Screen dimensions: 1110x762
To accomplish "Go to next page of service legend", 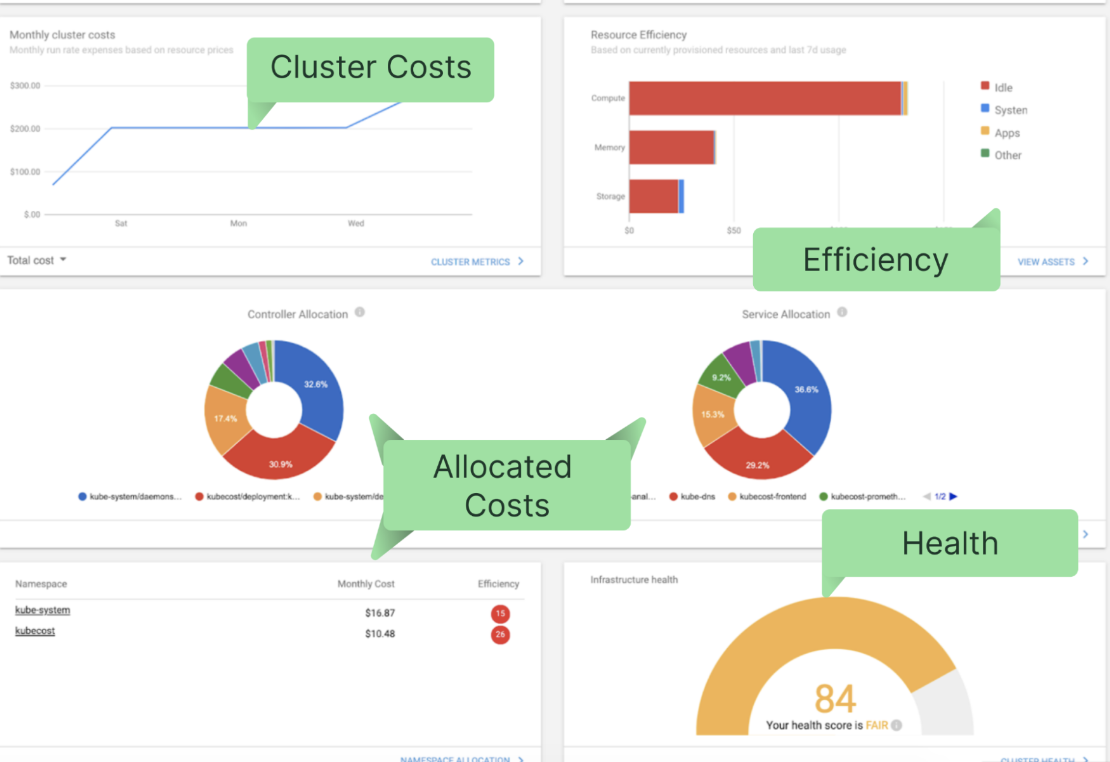I will tap(954, 496).
